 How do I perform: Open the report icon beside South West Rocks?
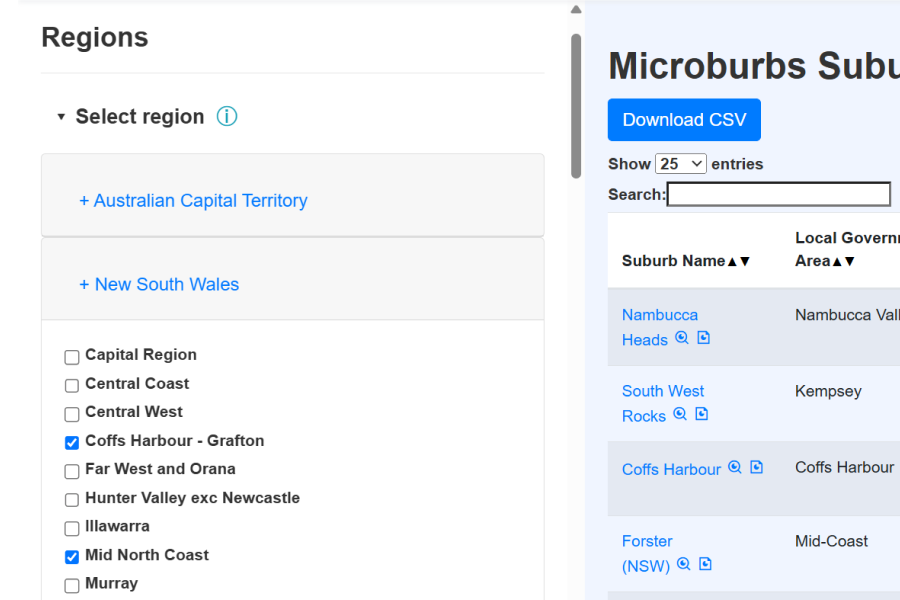click(x=701, y=415)
